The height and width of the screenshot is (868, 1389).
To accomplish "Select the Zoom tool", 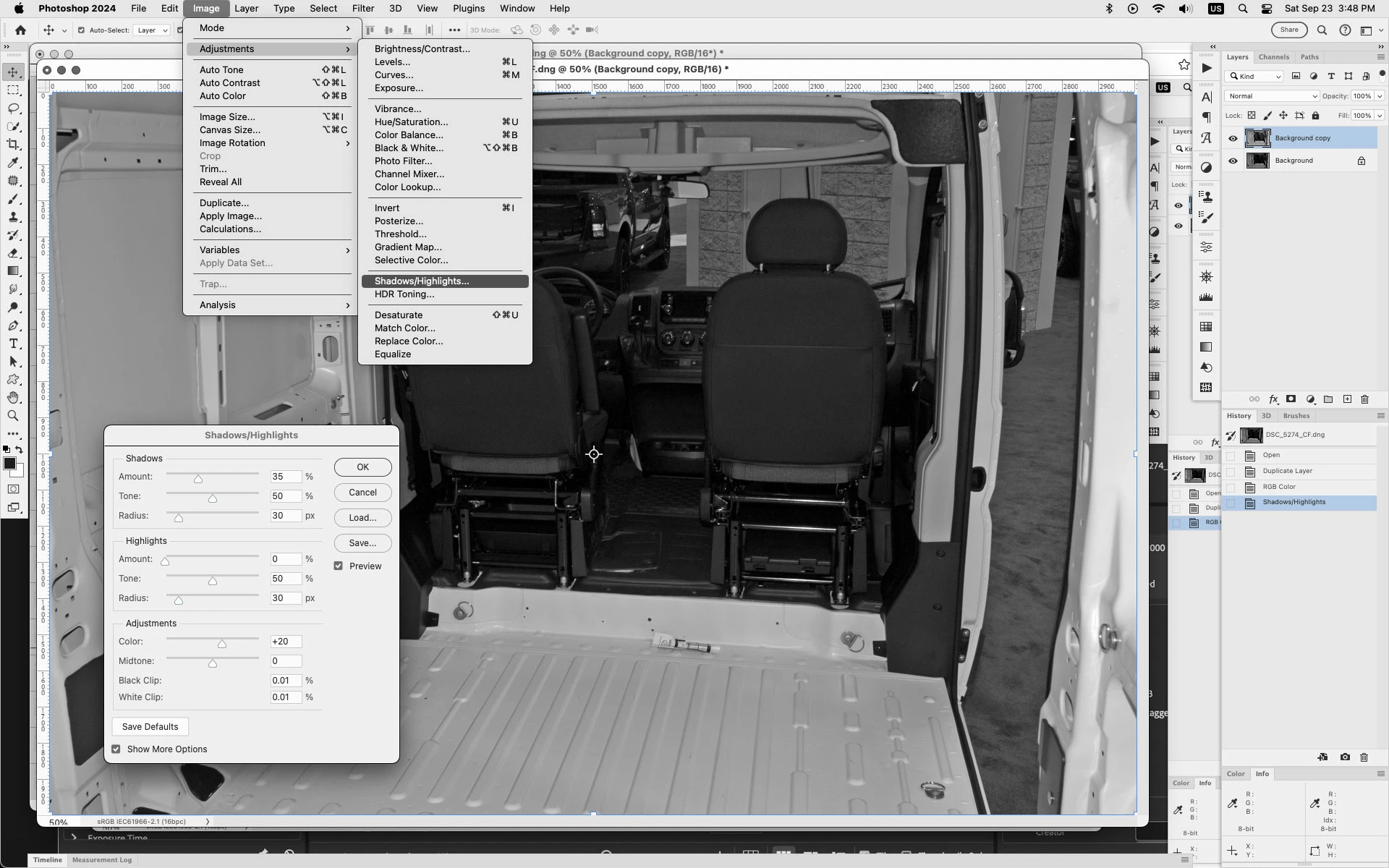I will pyautogui.click(x=13, y=416).
